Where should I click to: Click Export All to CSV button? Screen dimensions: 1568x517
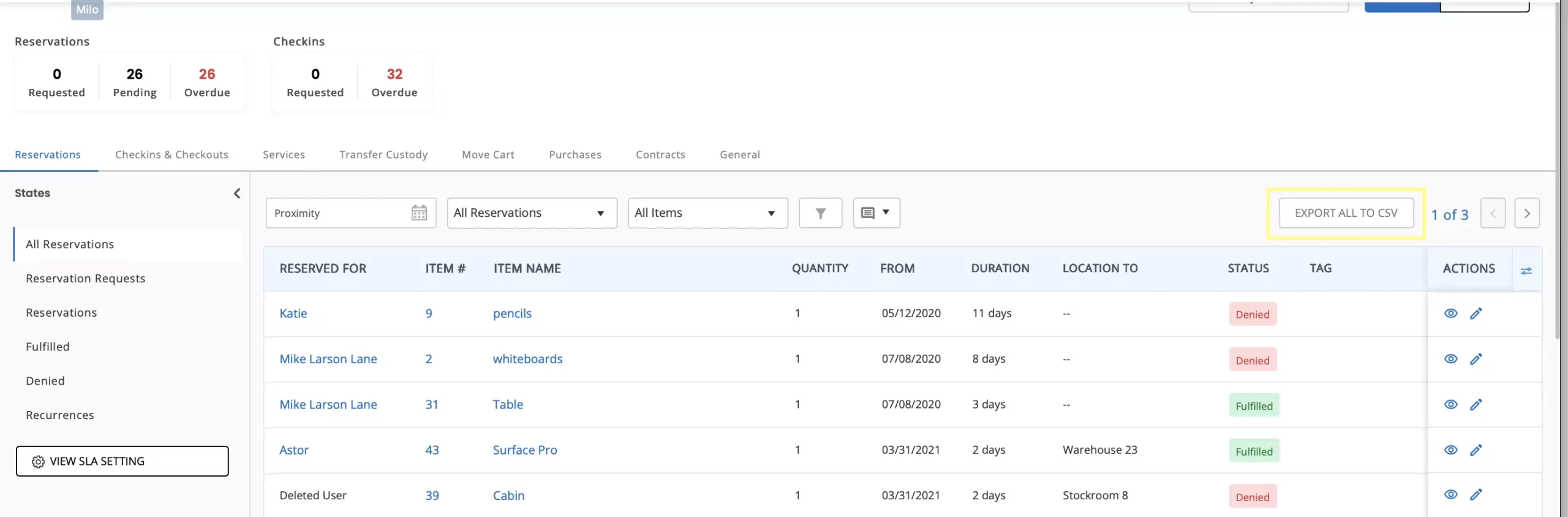[1346, 213]
